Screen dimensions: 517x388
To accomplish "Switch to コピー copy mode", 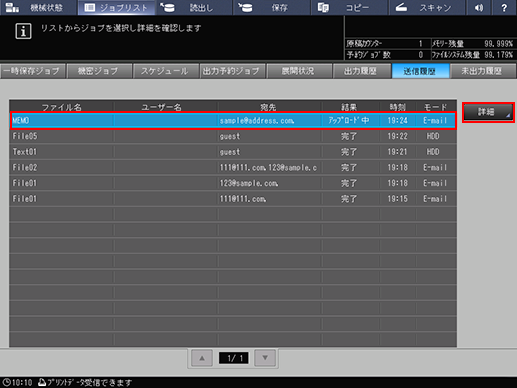I will tap(349, 7).
